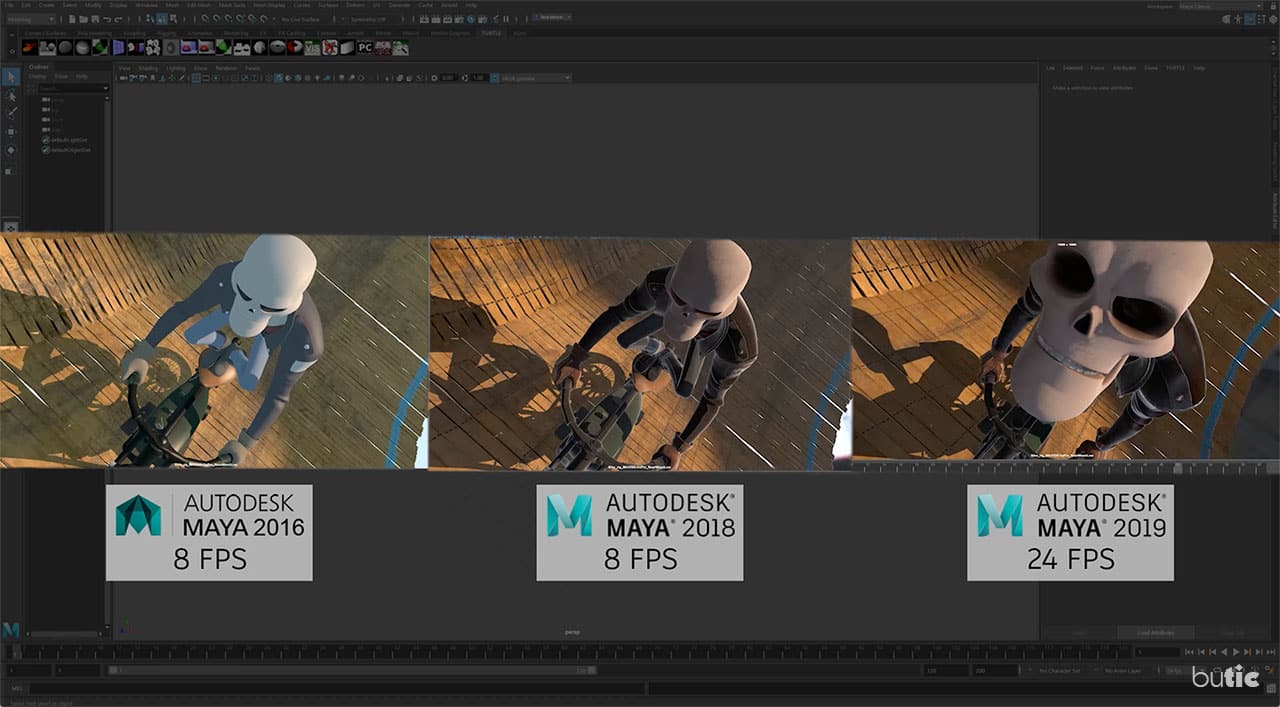Open the HumanIK sidebar icon
The height and width of the screenshot is (707, 1280).
(x=1237, y=19)
